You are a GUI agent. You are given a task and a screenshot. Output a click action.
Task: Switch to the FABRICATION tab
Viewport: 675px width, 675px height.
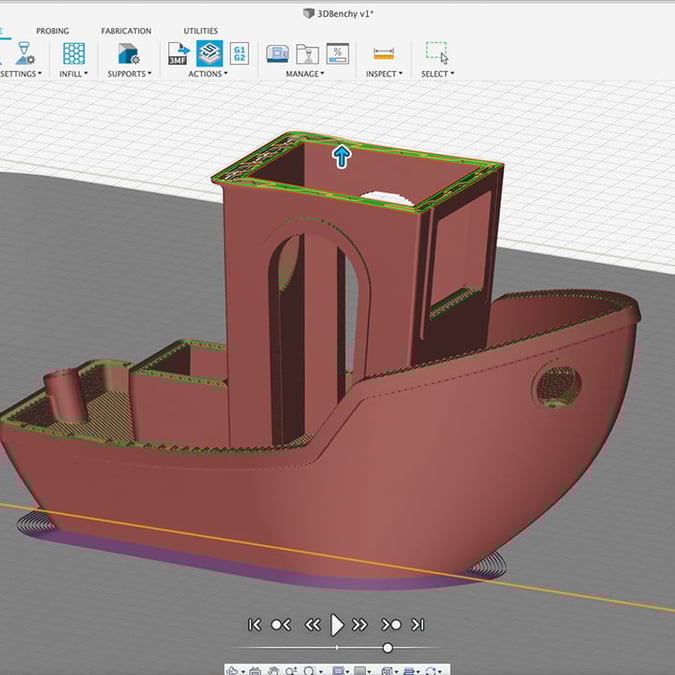point(126,31)
